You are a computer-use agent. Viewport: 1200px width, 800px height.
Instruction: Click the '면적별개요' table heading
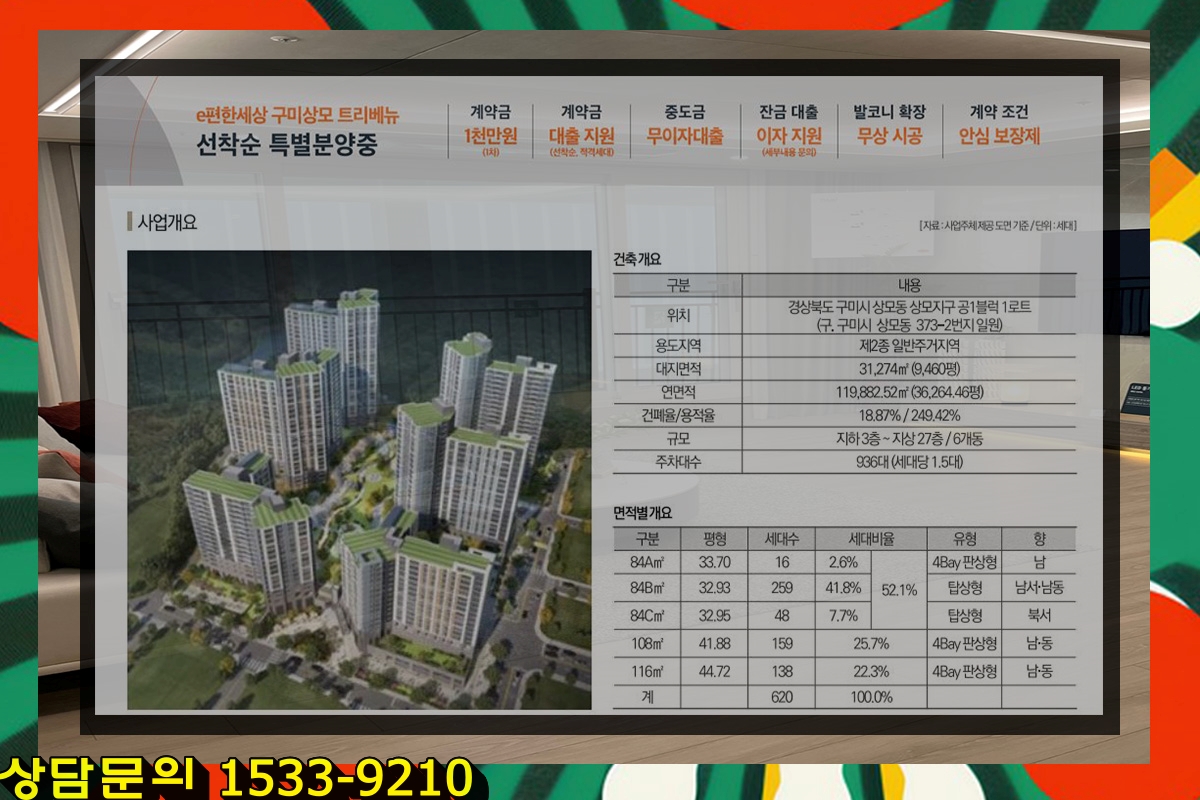coord(643,513)
